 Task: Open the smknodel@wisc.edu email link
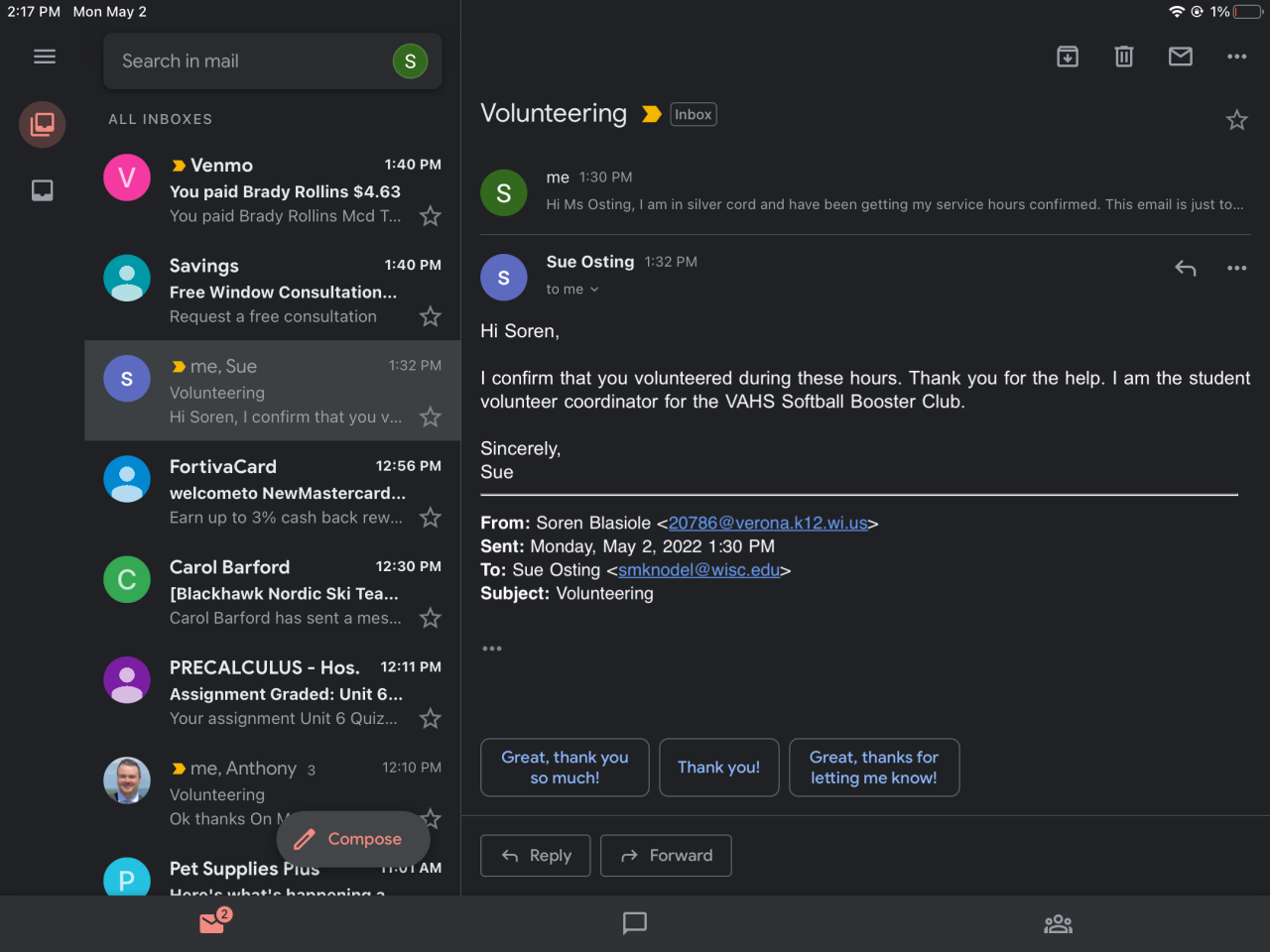pos(698,570)
